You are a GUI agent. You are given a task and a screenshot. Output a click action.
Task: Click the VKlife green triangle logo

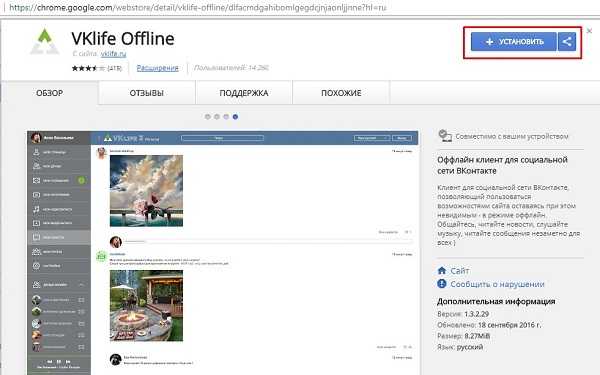pyautogui.click(x=45, y=41)
